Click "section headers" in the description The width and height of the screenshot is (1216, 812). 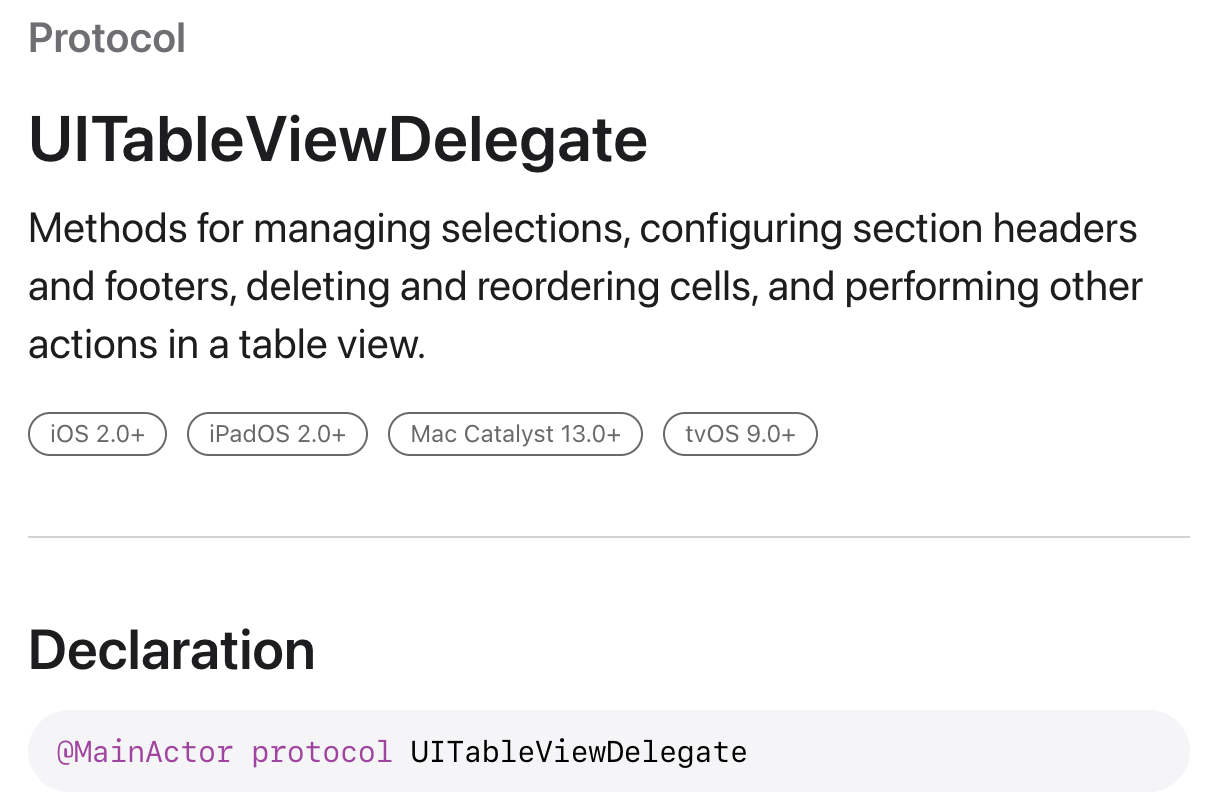[x=994, y=229]
